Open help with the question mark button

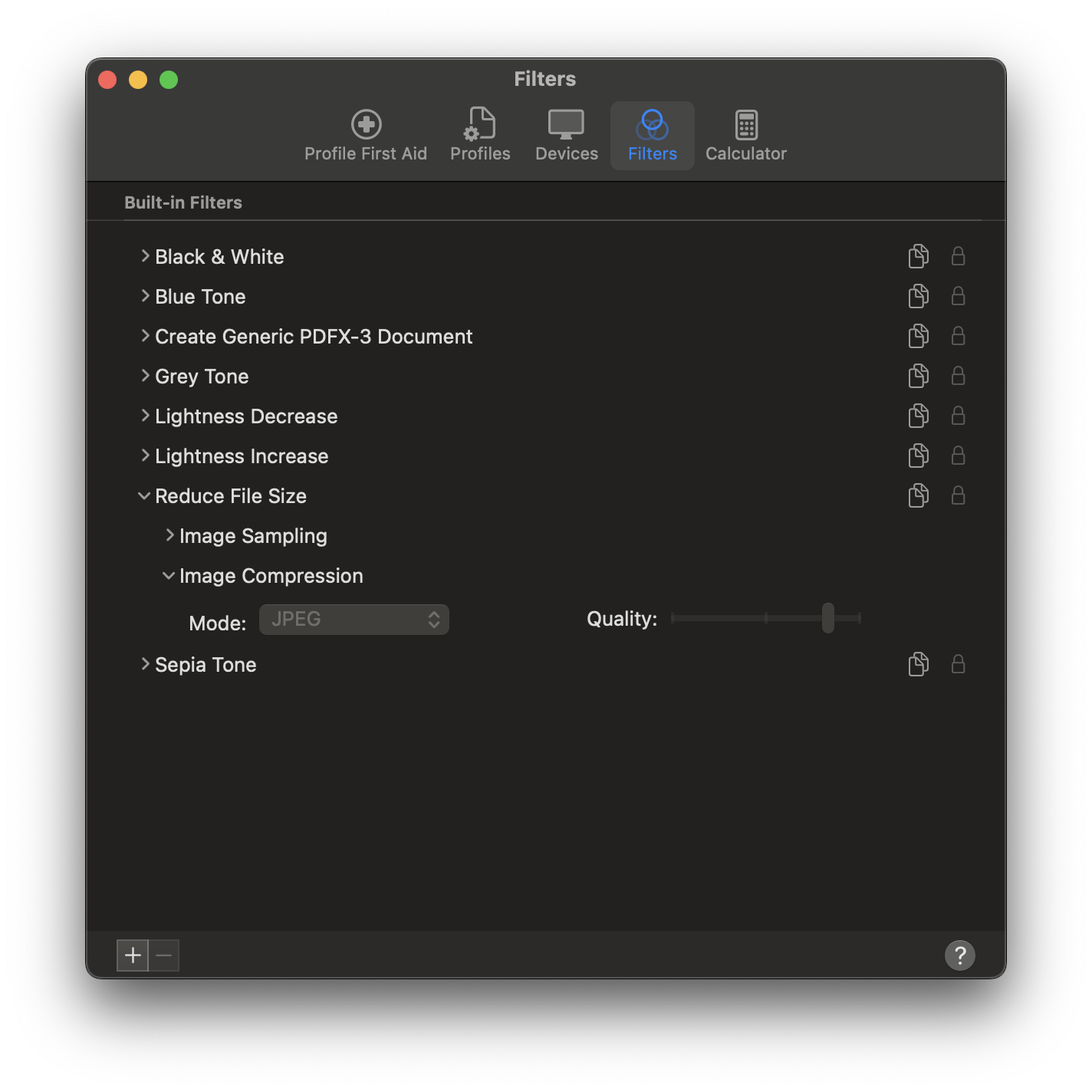coord(959,955)
